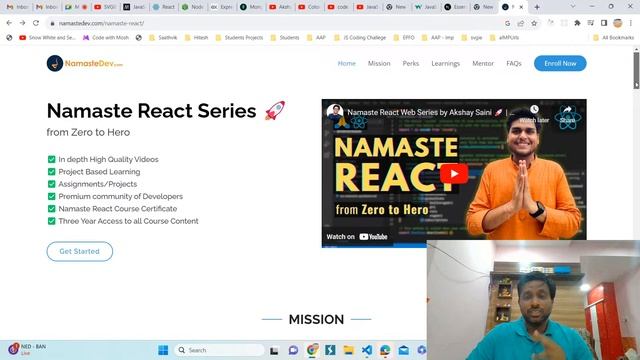Open the YouTube logo on the video
640x360 pixels.
coord(373,237)
